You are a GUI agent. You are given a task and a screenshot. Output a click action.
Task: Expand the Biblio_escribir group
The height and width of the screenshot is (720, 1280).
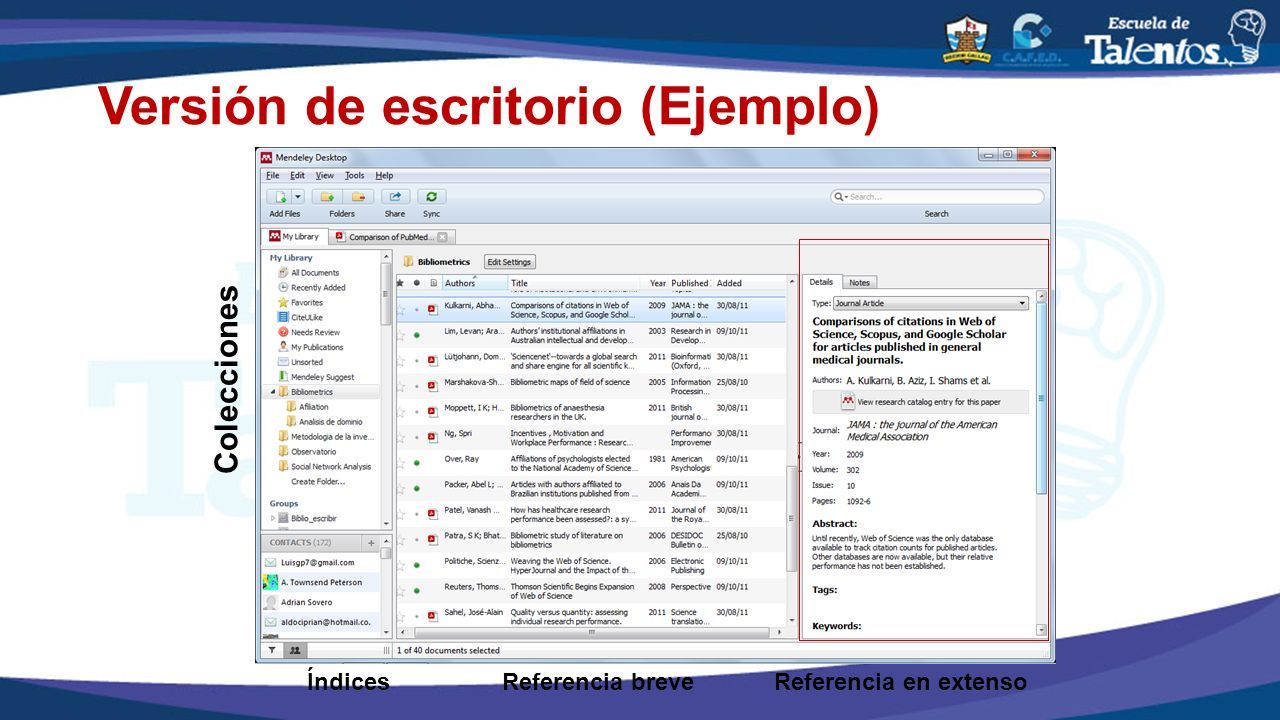pos(273,518)
